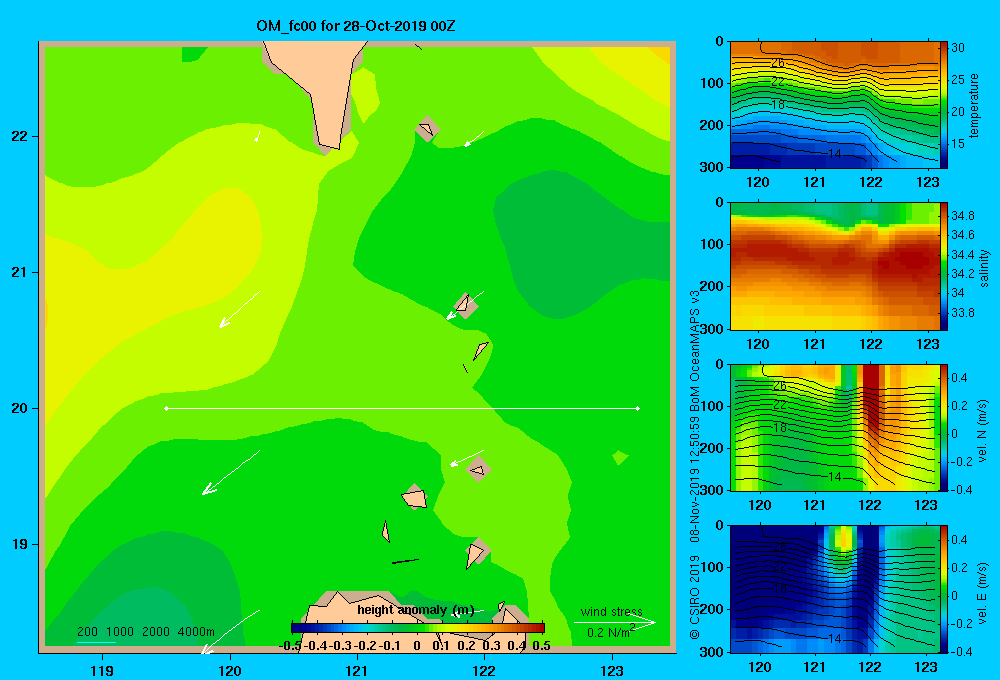Click the 'temperature' colorbar label

(974, 105)
